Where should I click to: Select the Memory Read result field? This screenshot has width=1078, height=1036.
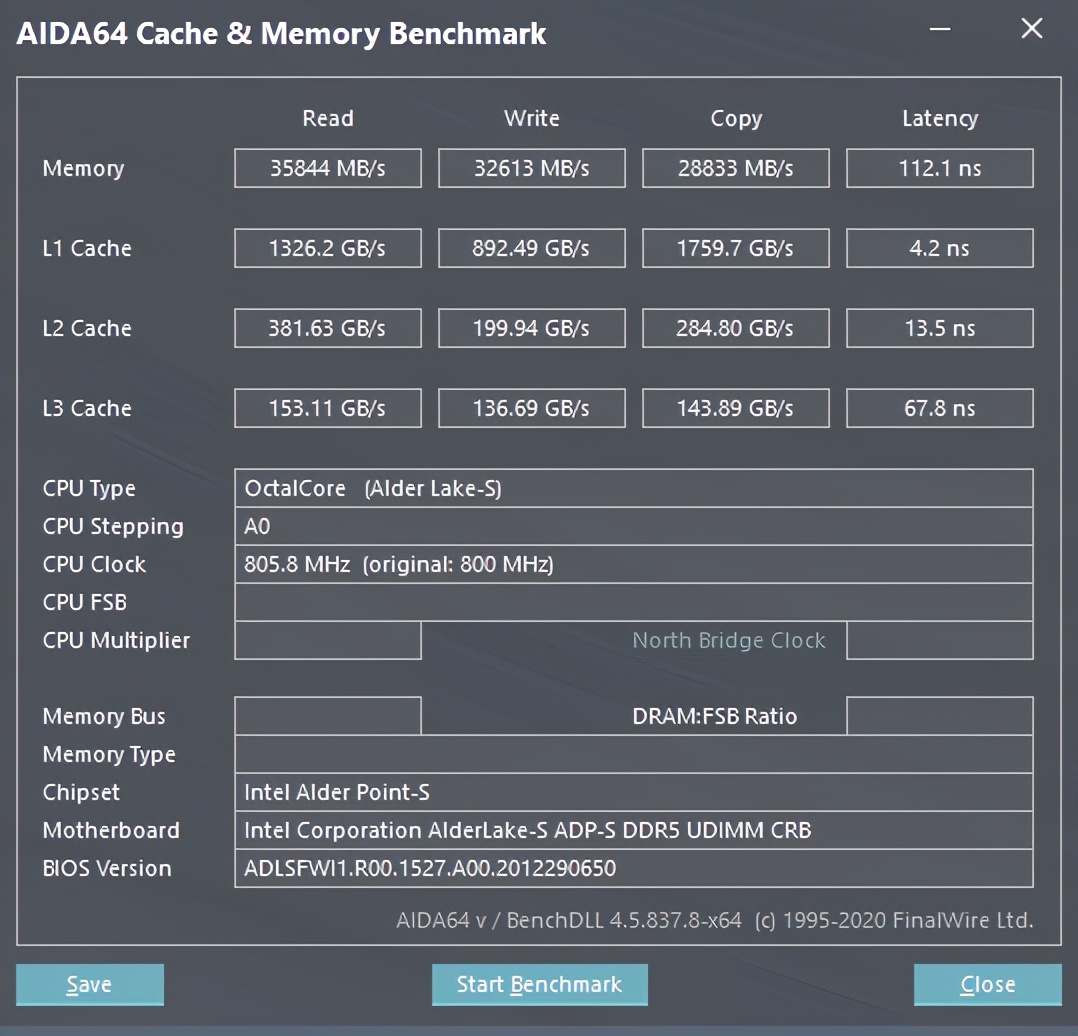click(x=327, y=168)
